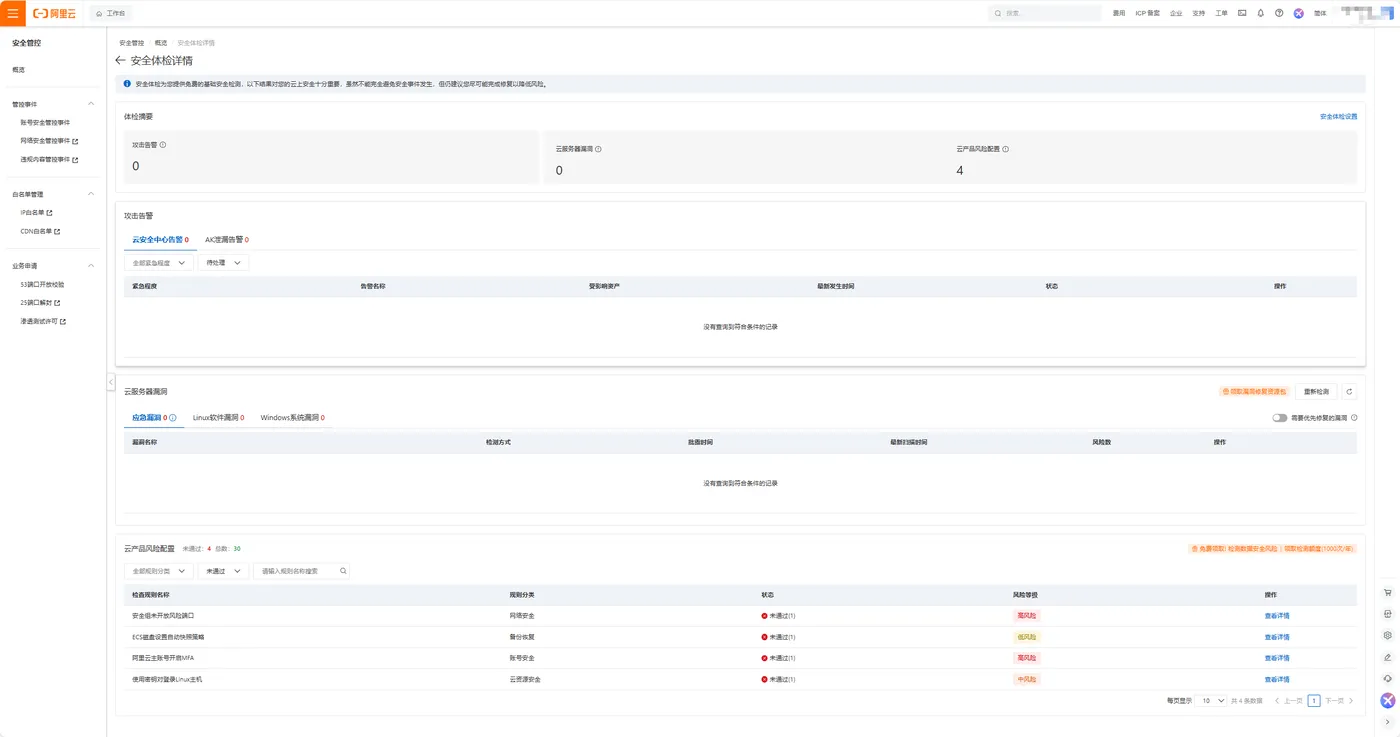Collapse the 业务申请 sidebar group
The width and height of the screenshot is (1400, 737).
point(91,266)
